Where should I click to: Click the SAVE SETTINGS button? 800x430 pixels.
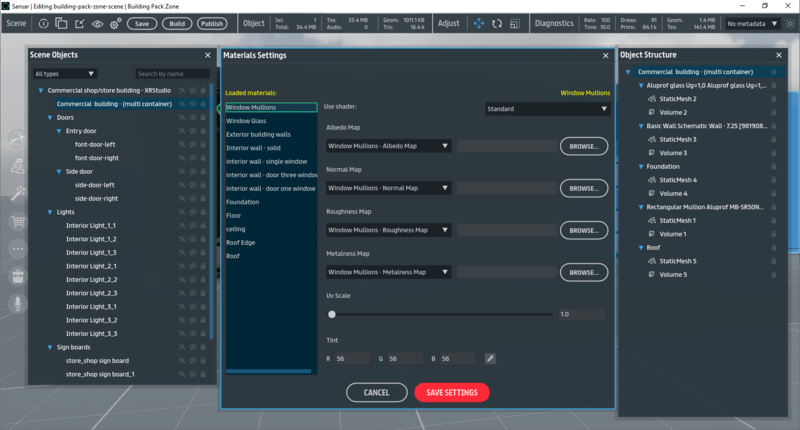[451, 392]
